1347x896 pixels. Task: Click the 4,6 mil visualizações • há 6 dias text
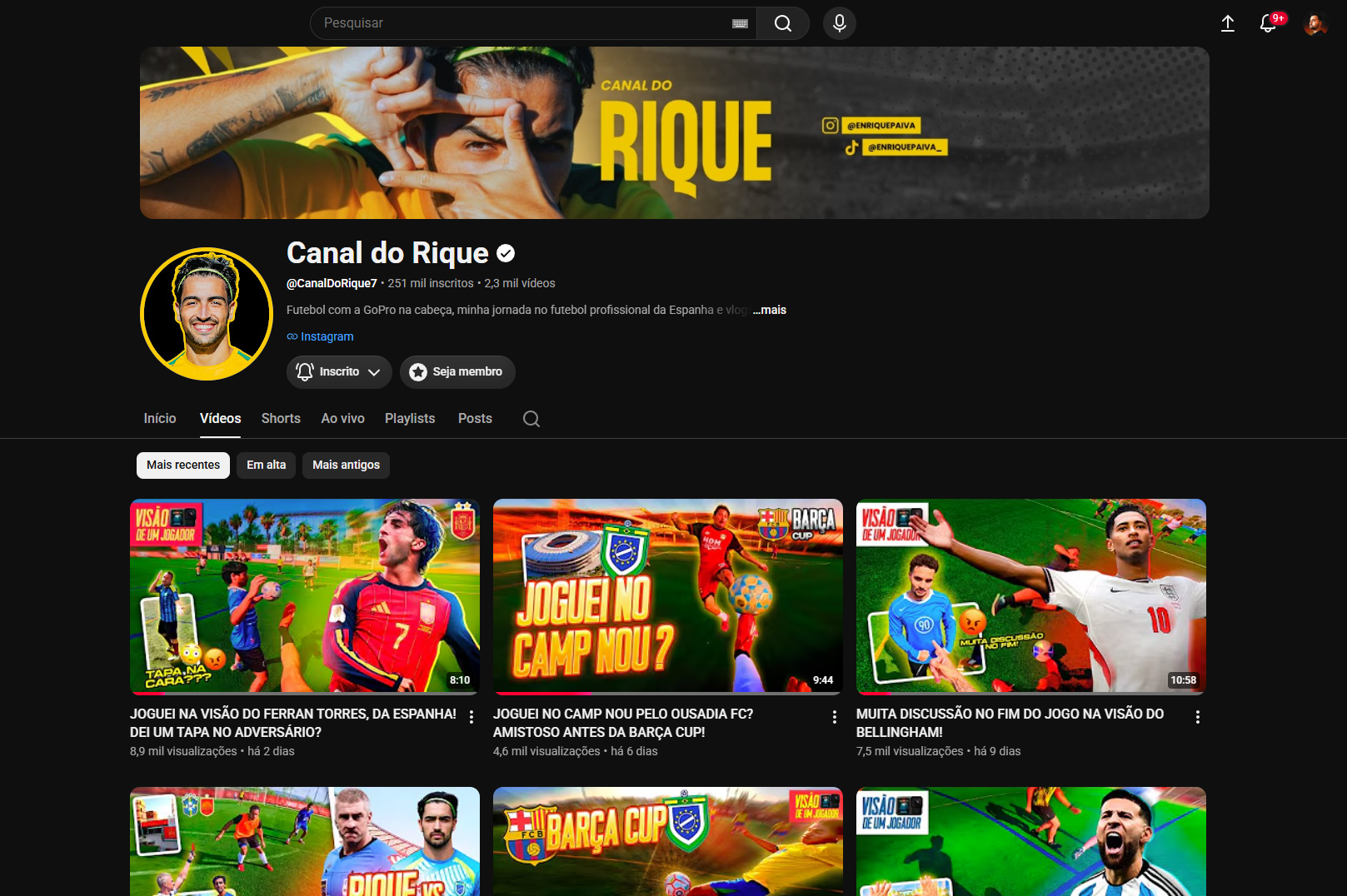point(576,751)
